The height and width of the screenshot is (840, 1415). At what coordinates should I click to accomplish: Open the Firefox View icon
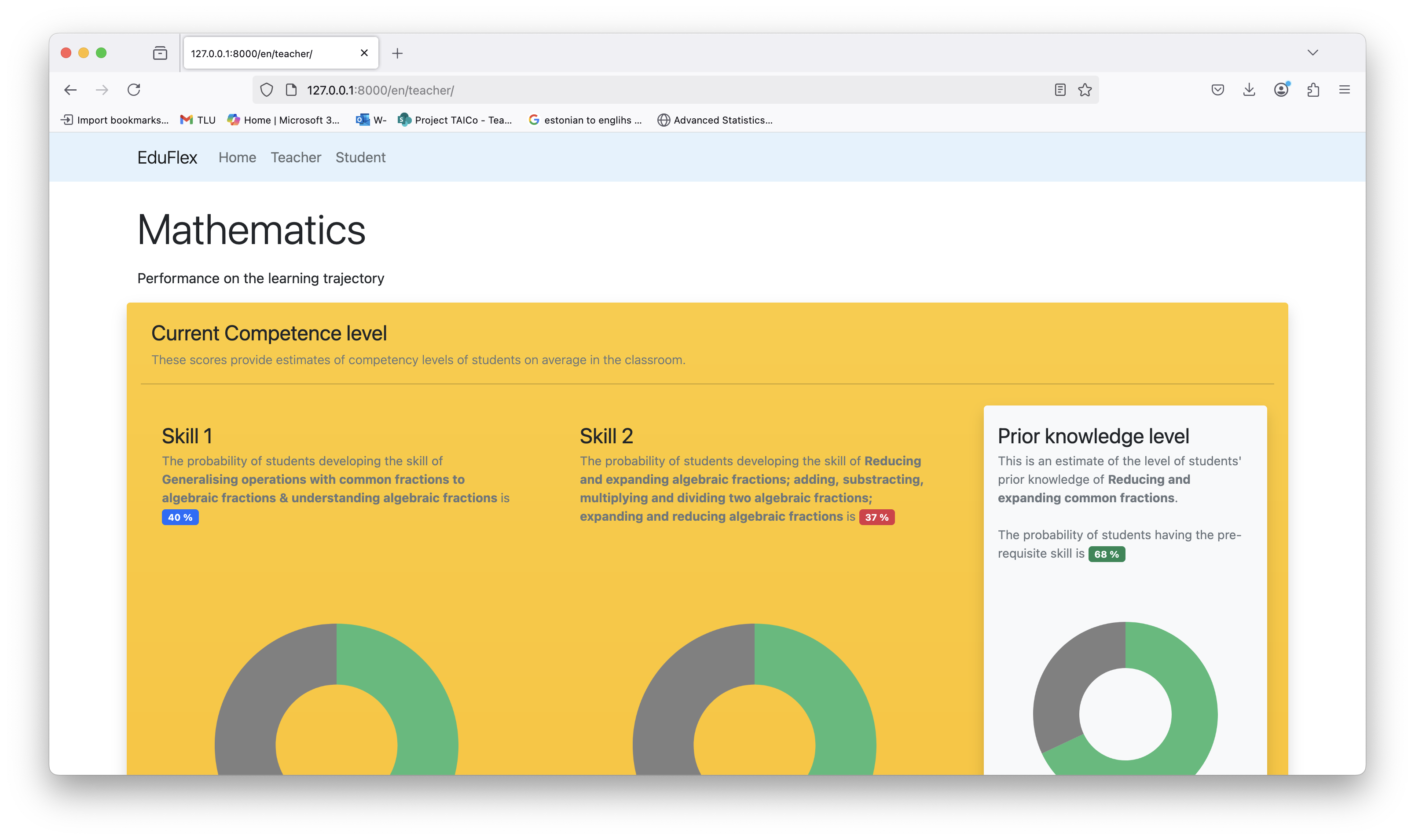click(x=160, y=53)
